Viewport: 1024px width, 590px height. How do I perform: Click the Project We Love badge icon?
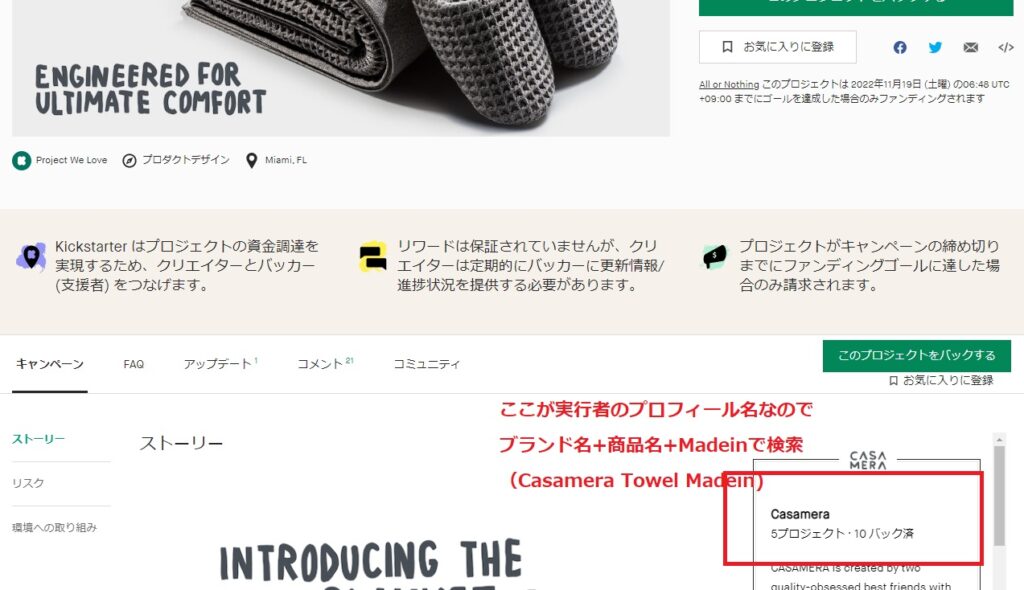tap(22, 160)
